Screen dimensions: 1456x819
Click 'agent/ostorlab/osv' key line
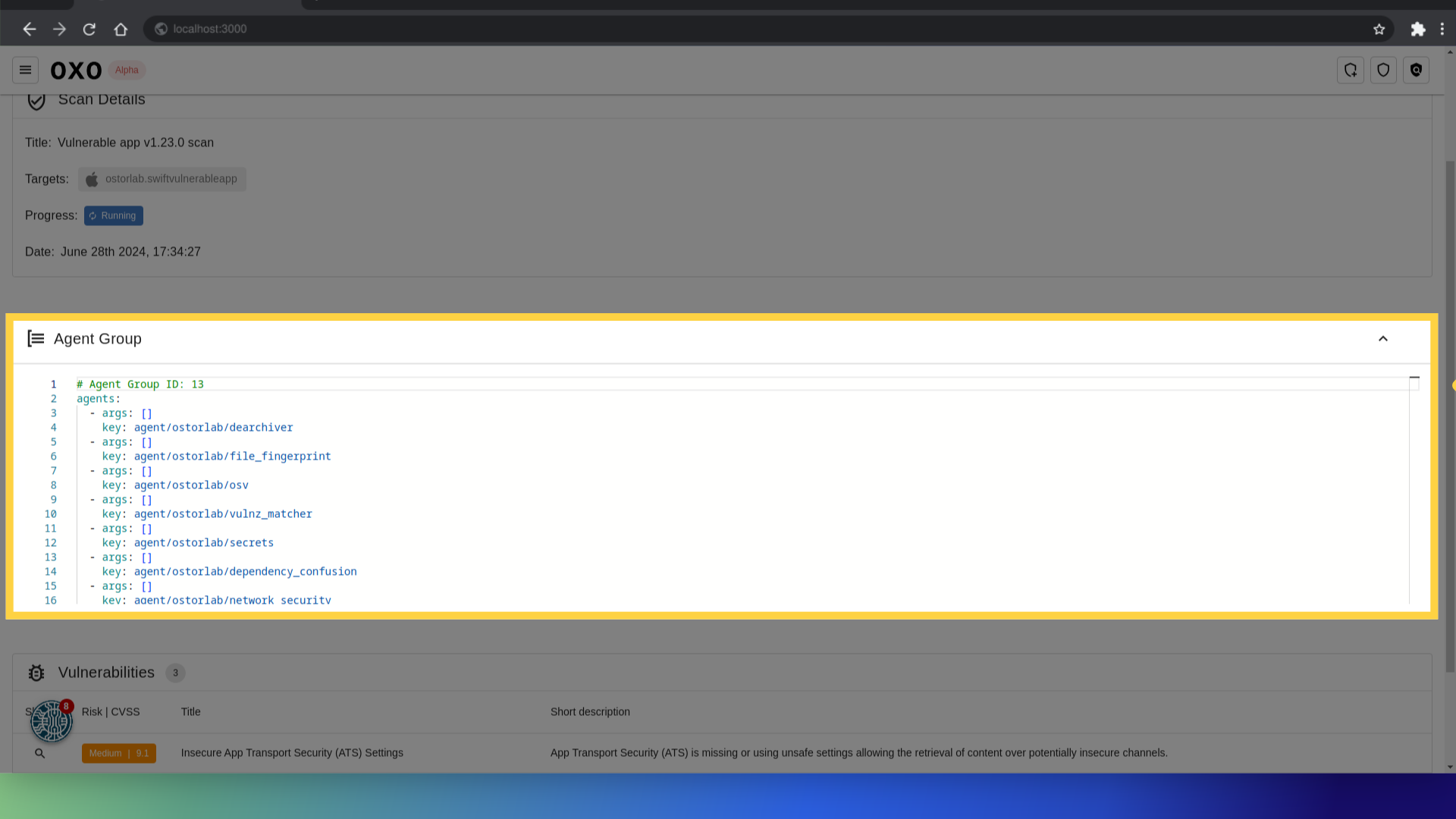pos(175,485)
